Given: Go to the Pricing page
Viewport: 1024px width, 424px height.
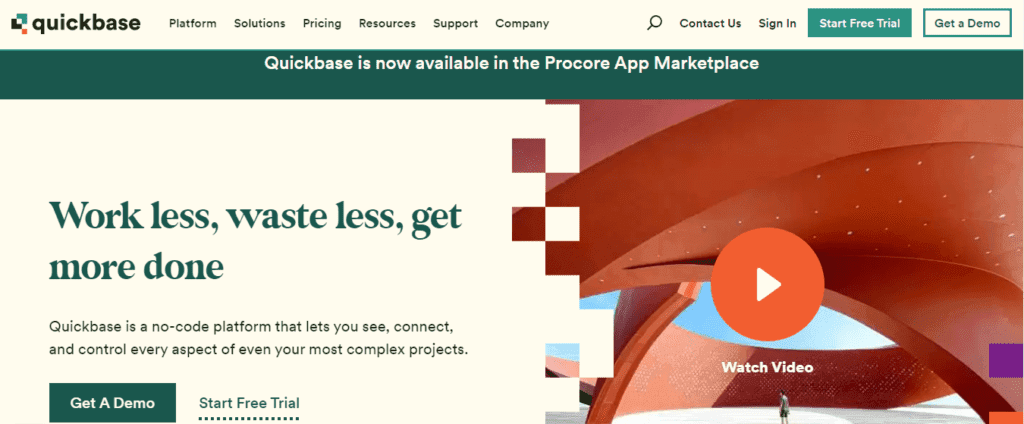Looking at the screenshot, I should click(x=322, y=23).
